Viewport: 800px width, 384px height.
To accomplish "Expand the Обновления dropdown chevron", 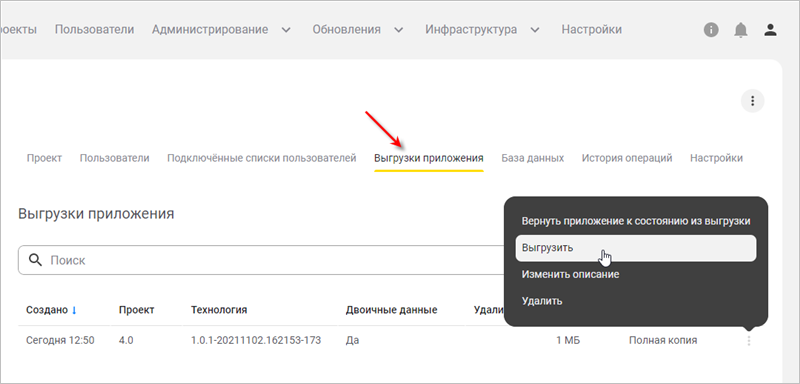I will pos(399,30).
